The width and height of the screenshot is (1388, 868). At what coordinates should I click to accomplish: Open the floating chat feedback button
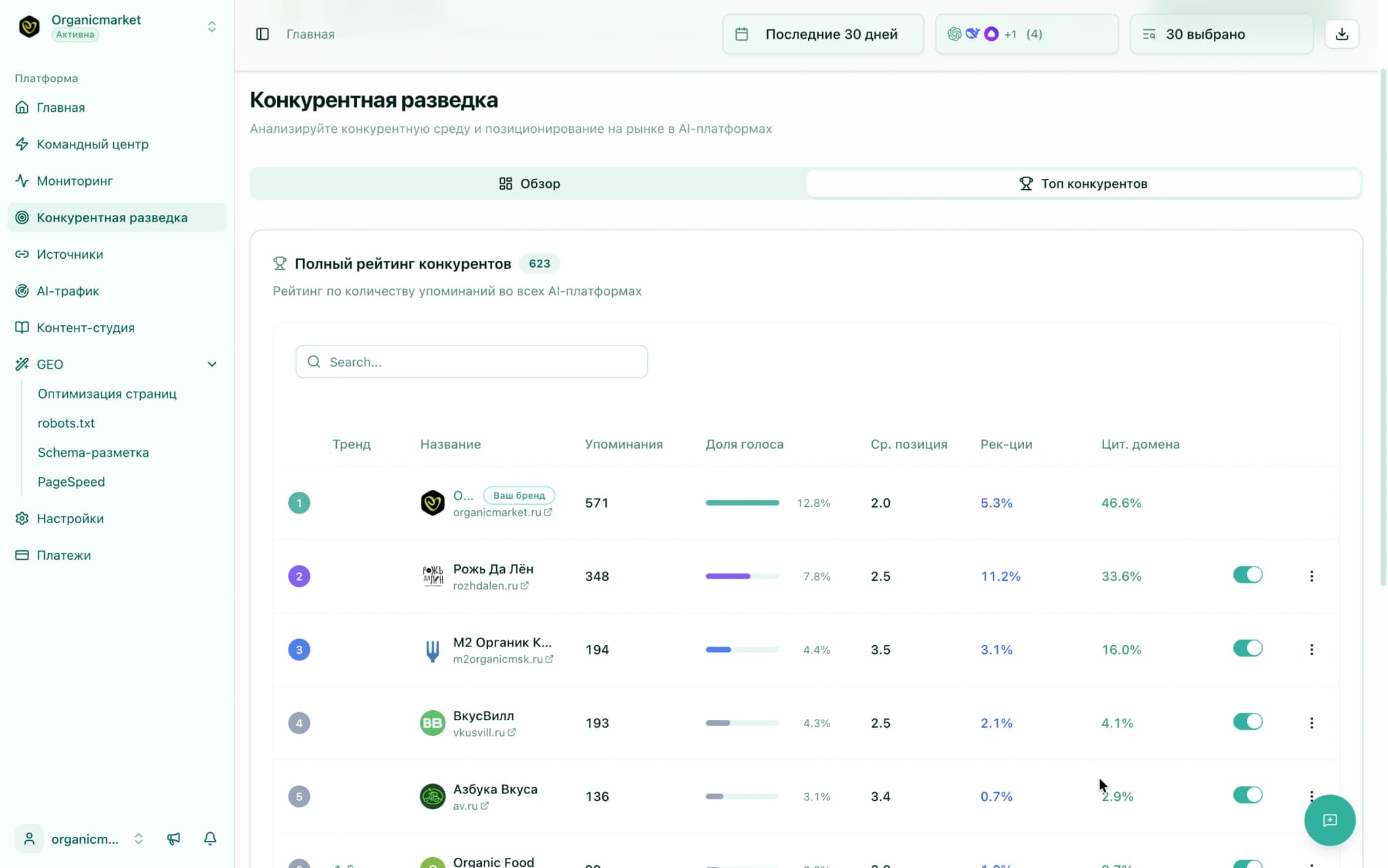pyautogui.click(x=1329, y=820)
